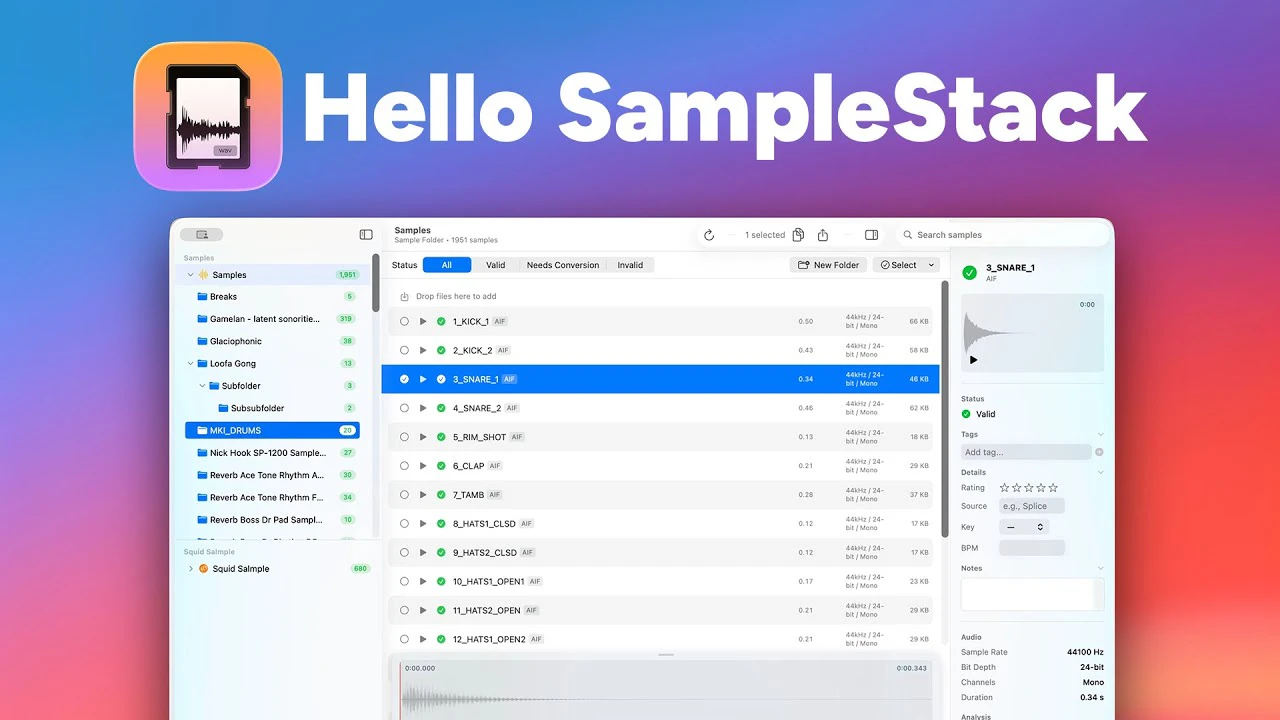Open the Reverb Boss Dr Pad folder
The height and width of the screenshot is (720, 1280).
[272, 520]
